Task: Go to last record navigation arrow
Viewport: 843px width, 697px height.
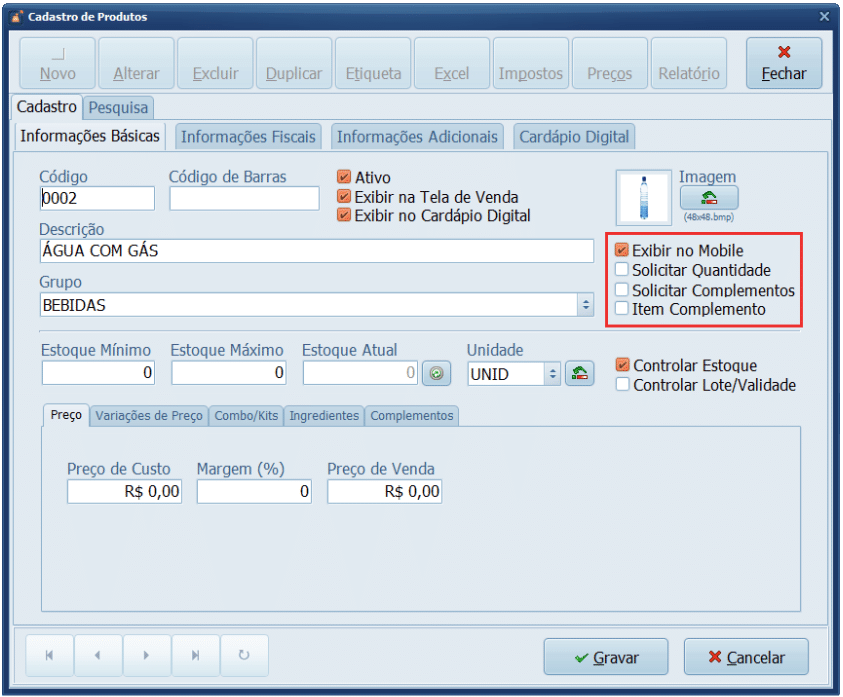Action: coord(196,656)
